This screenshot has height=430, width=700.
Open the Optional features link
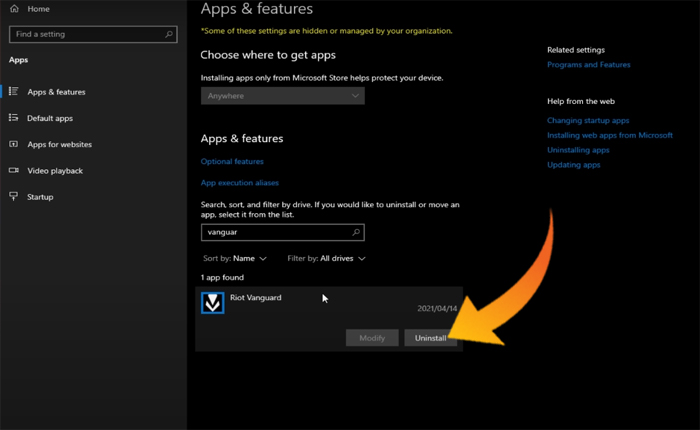tap(232, 161)
